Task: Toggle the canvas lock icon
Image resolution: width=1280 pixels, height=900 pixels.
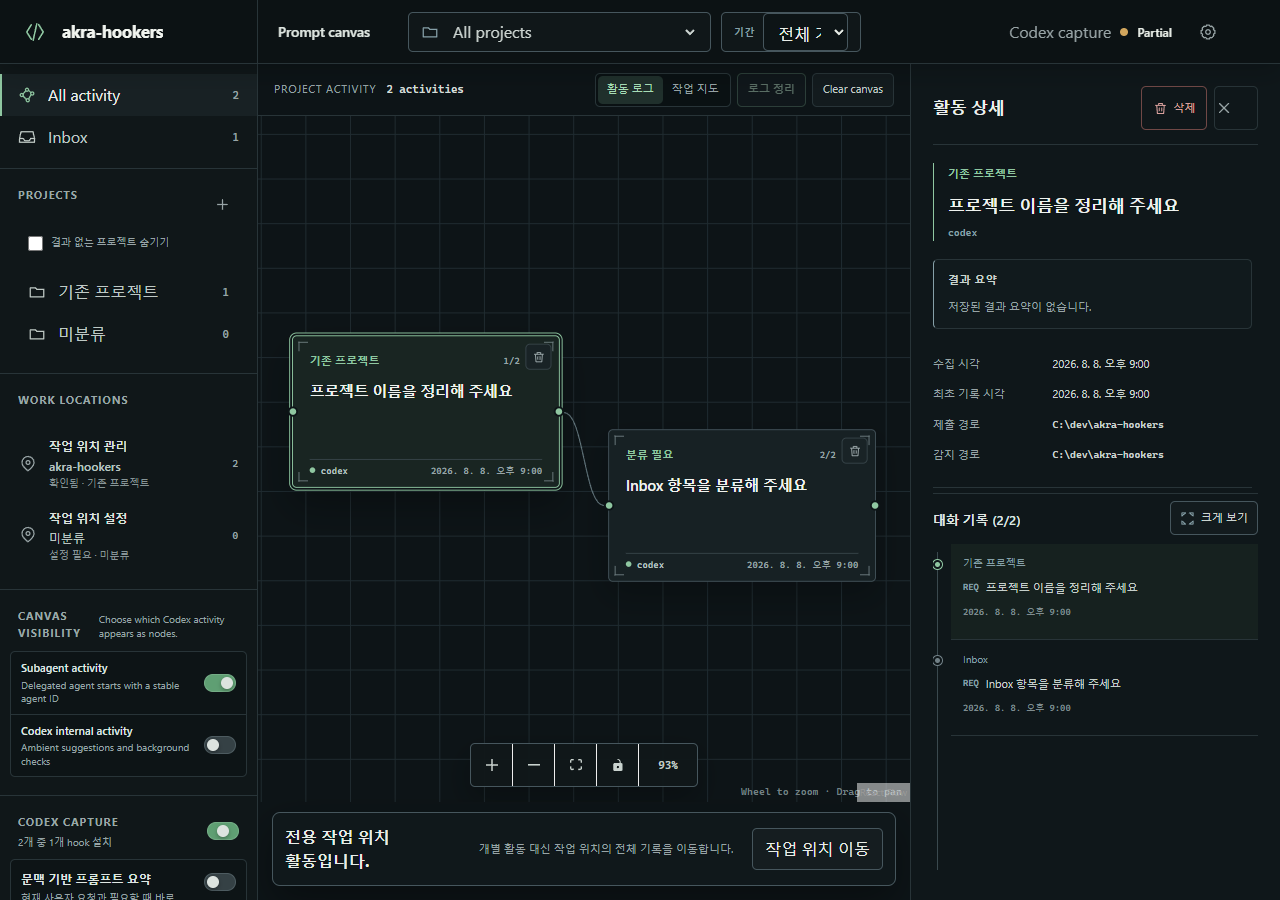Action: [618, 765]
